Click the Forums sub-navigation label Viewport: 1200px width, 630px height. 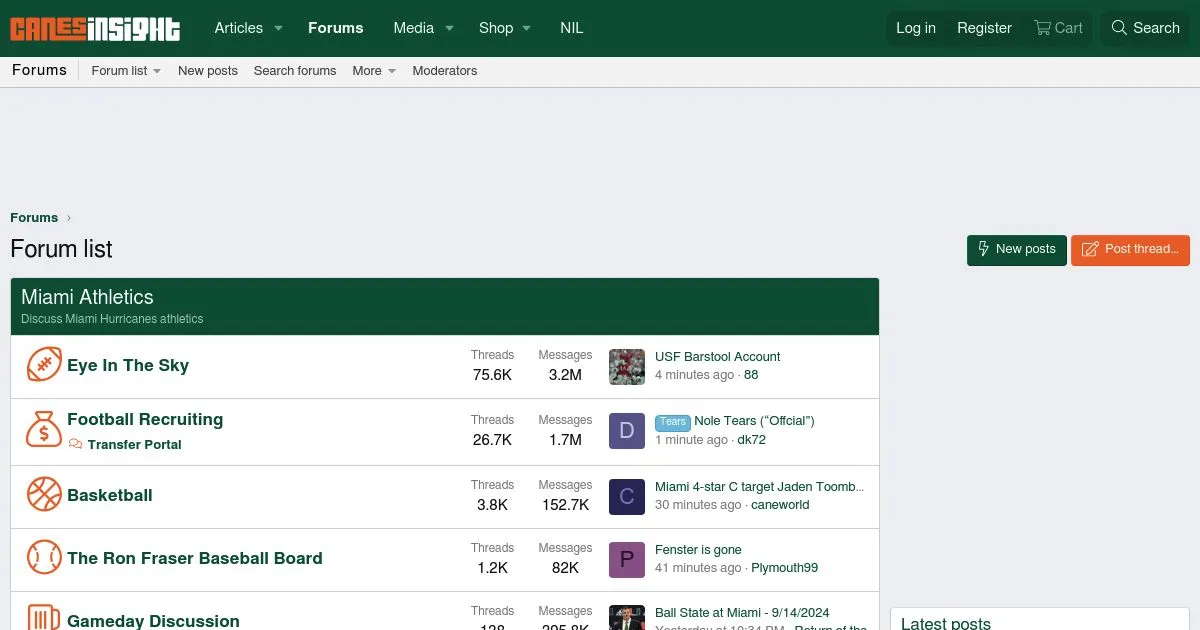39,70
